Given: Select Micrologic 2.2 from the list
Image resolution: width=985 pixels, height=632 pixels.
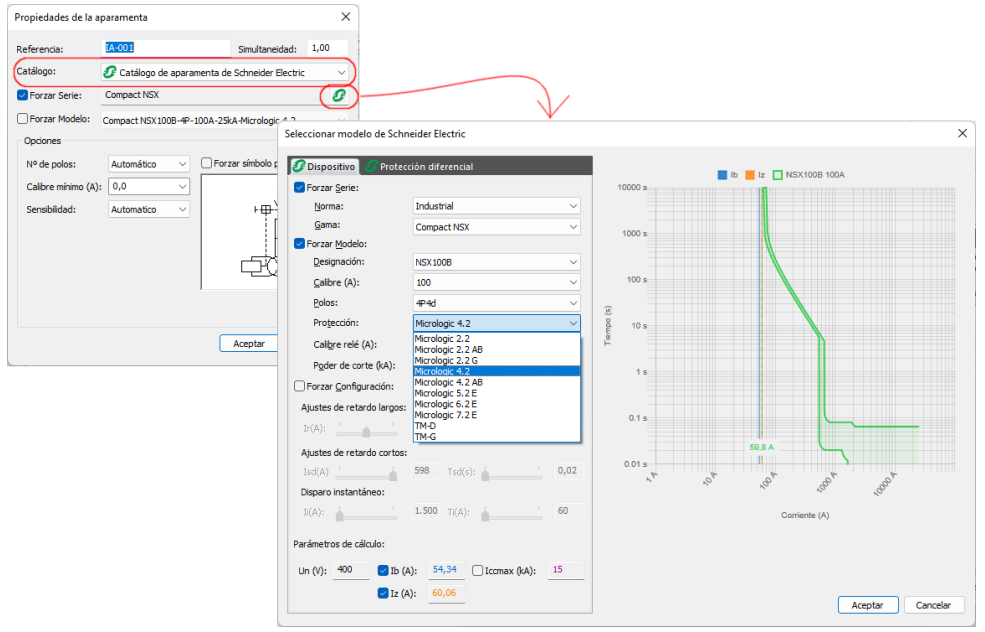Looking at the screenshot, I should pos(496,339).
